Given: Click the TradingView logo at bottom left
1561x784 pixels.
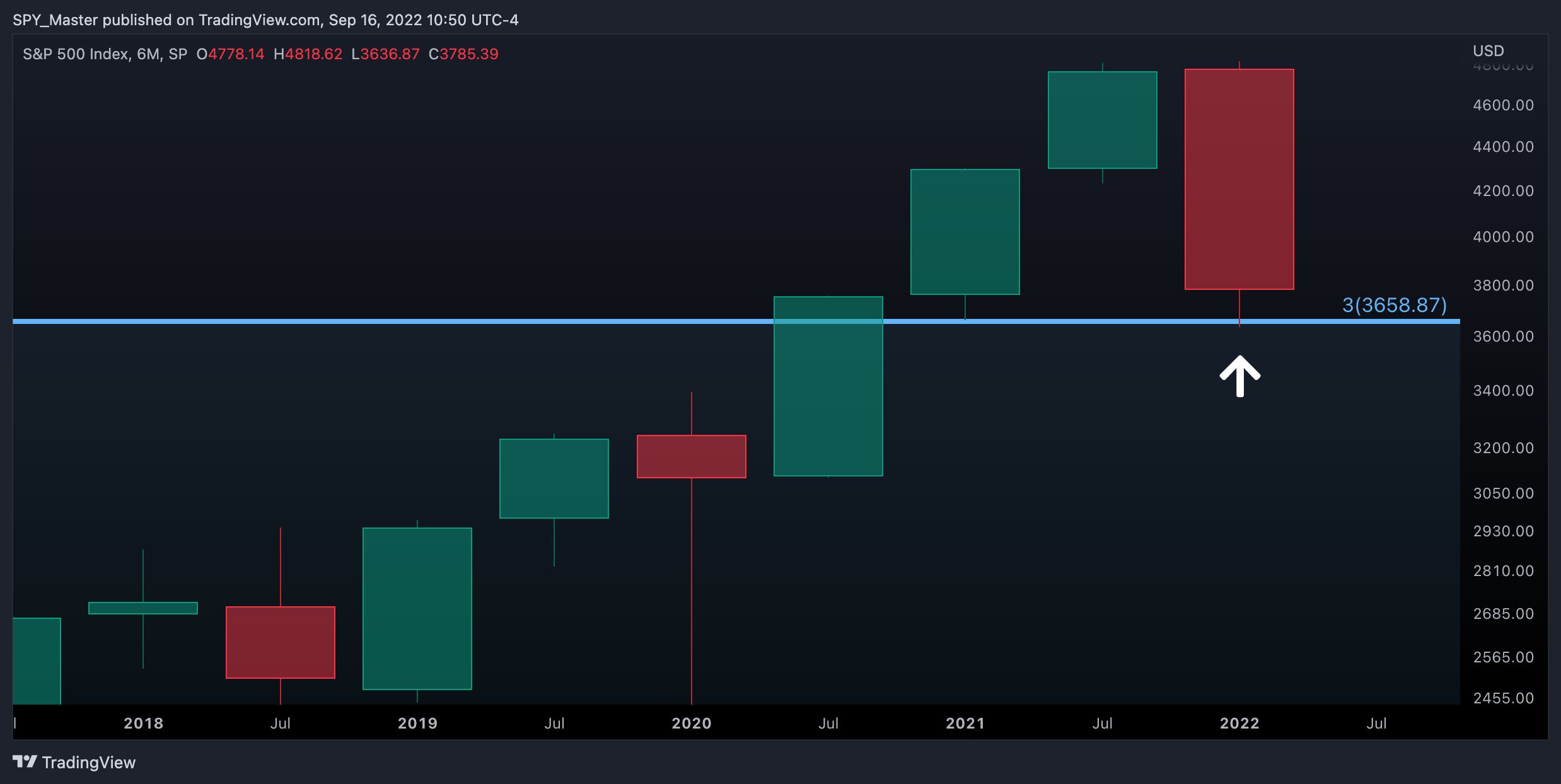Looking at the screenshot, I should pyautogui.click(x=74, y=763).
